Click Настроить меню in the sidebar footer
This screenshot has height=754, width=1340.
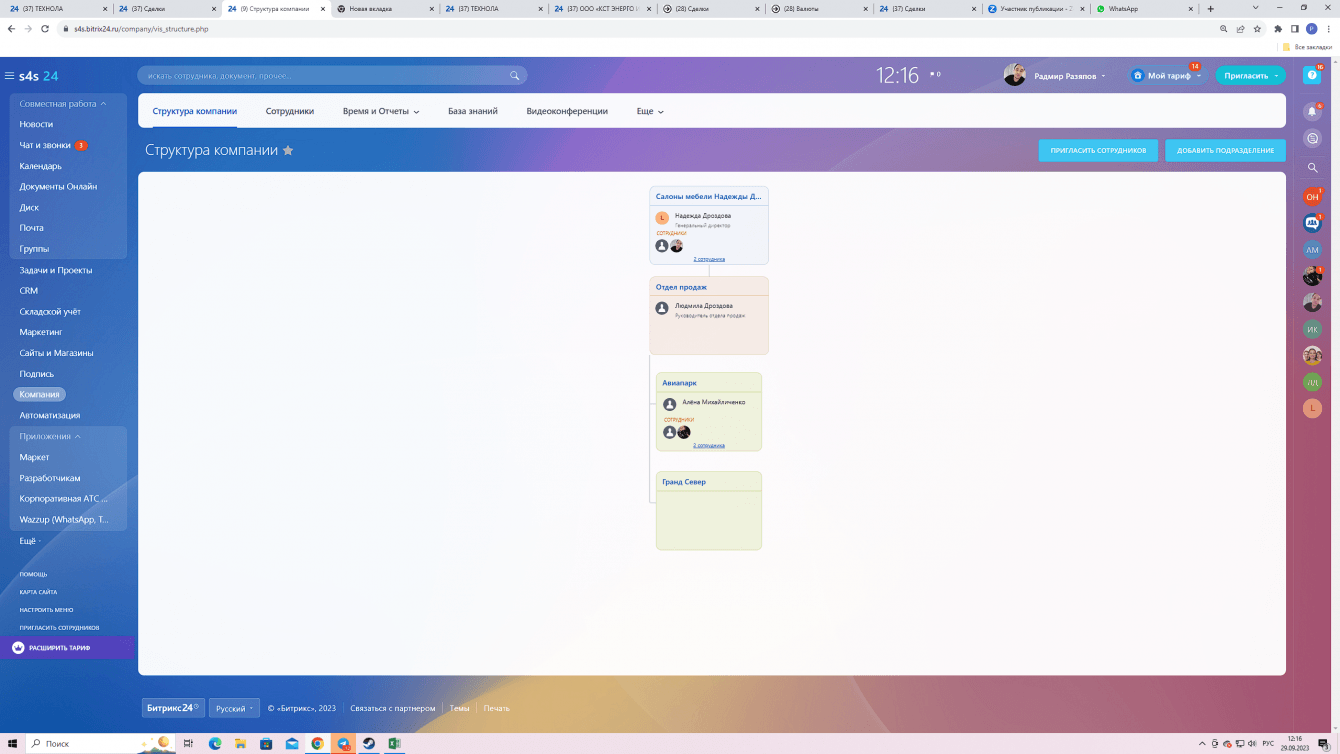click(46, 610)
